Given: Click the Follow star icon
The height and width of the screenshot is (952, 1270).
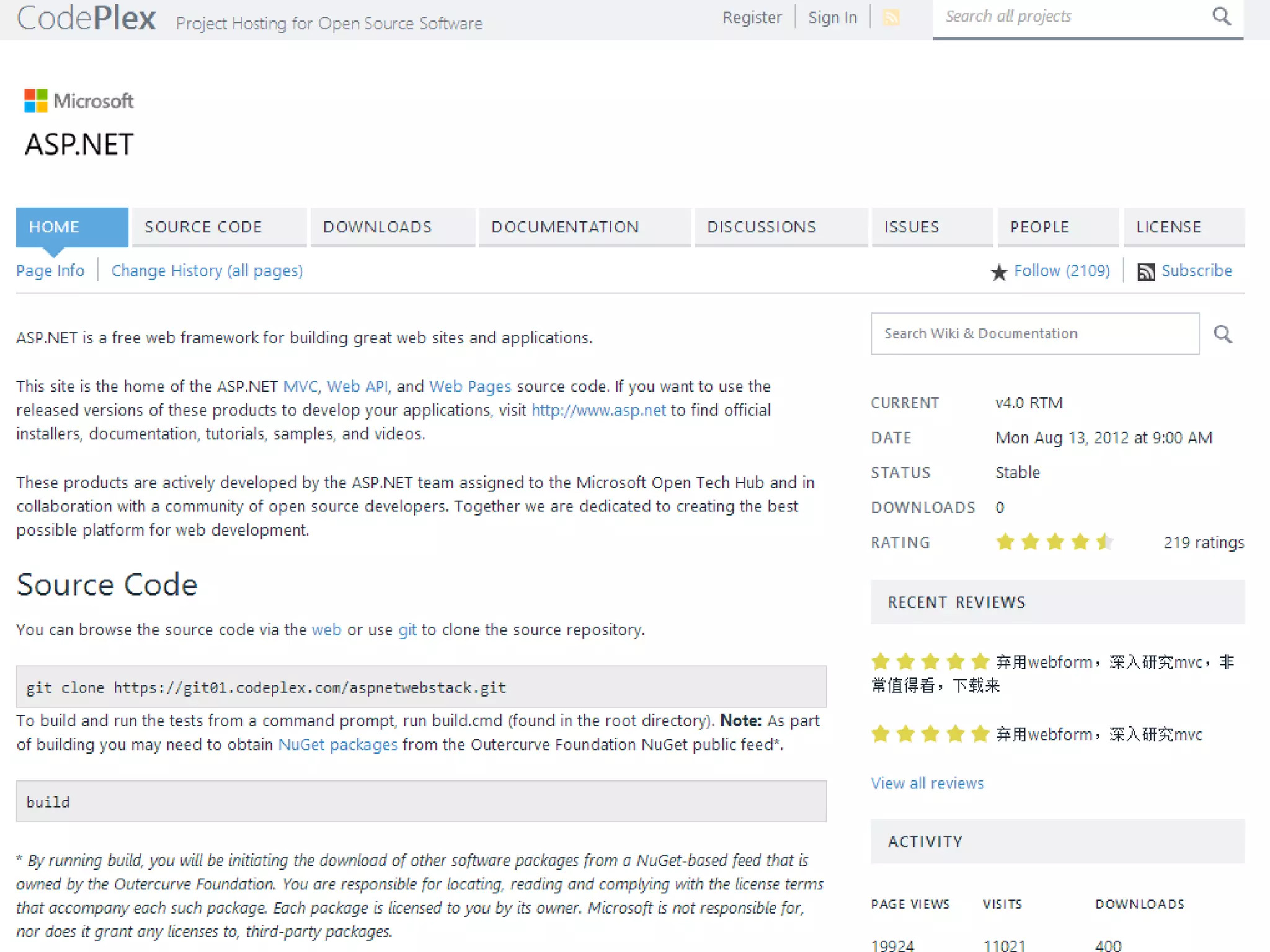Looking at the screenshot, I should coord(998,272).
